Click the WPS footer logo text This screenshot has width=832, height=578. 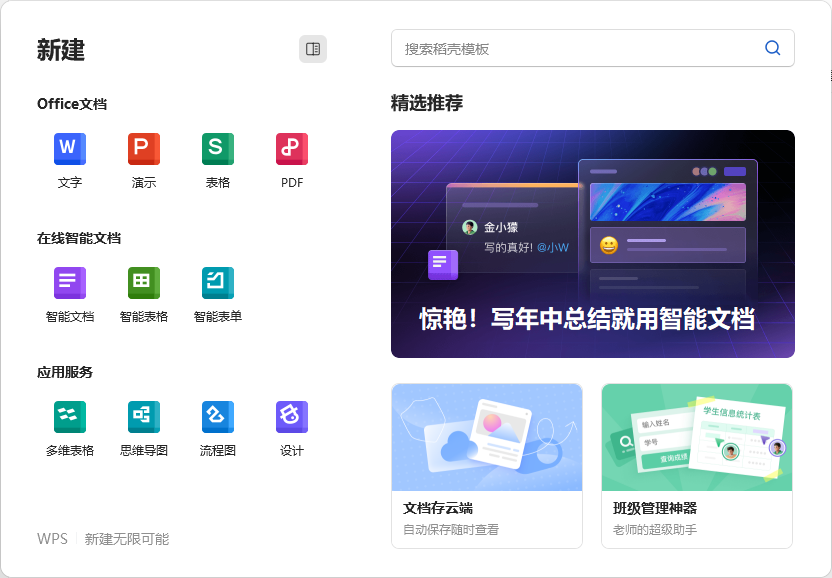[52, 538]
